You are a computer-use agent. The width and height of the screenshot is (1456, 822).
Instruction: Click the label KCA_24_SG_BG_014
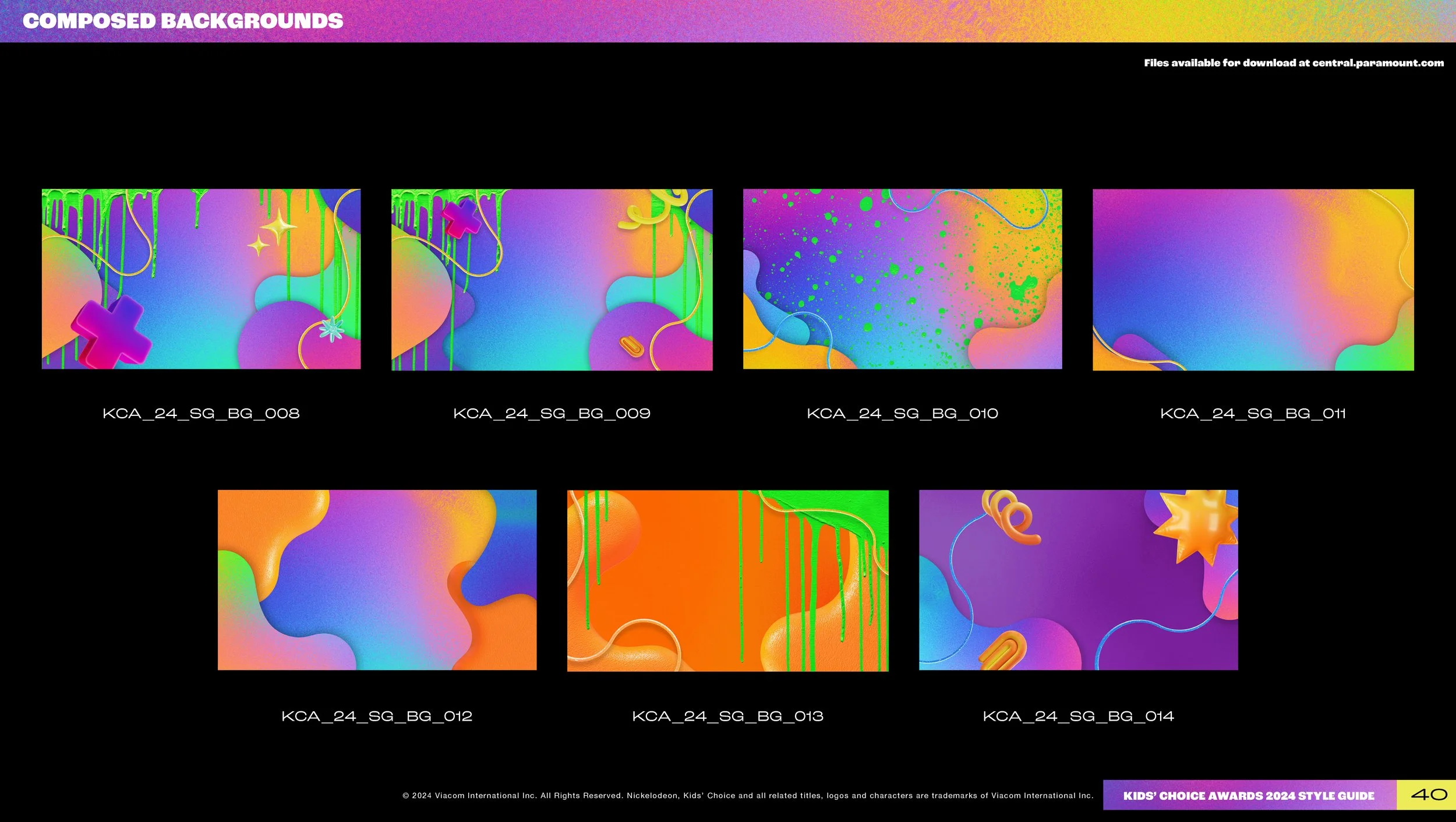point(1078,716)
